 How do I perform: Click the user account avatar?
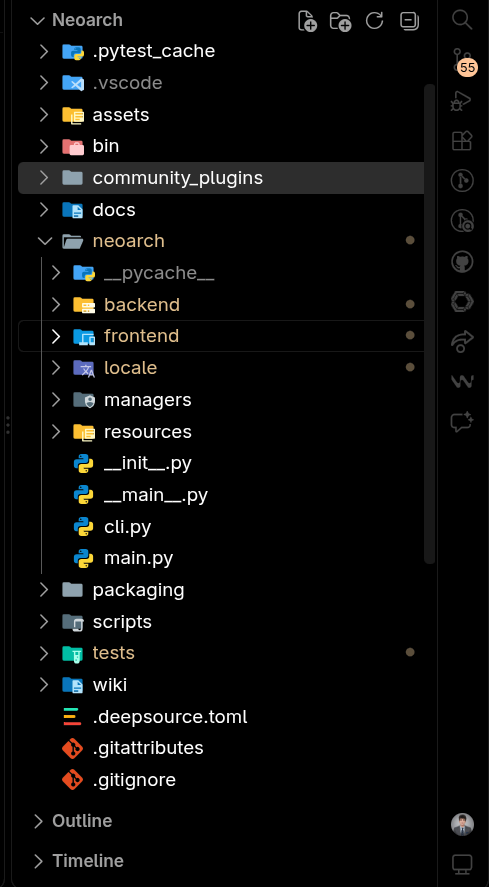pyautogui.click(x=462, y=824)
